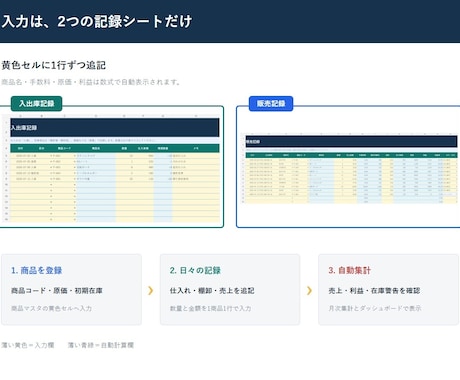
Task: Click the green 入出庫記録 label badge
Action: 37,103
